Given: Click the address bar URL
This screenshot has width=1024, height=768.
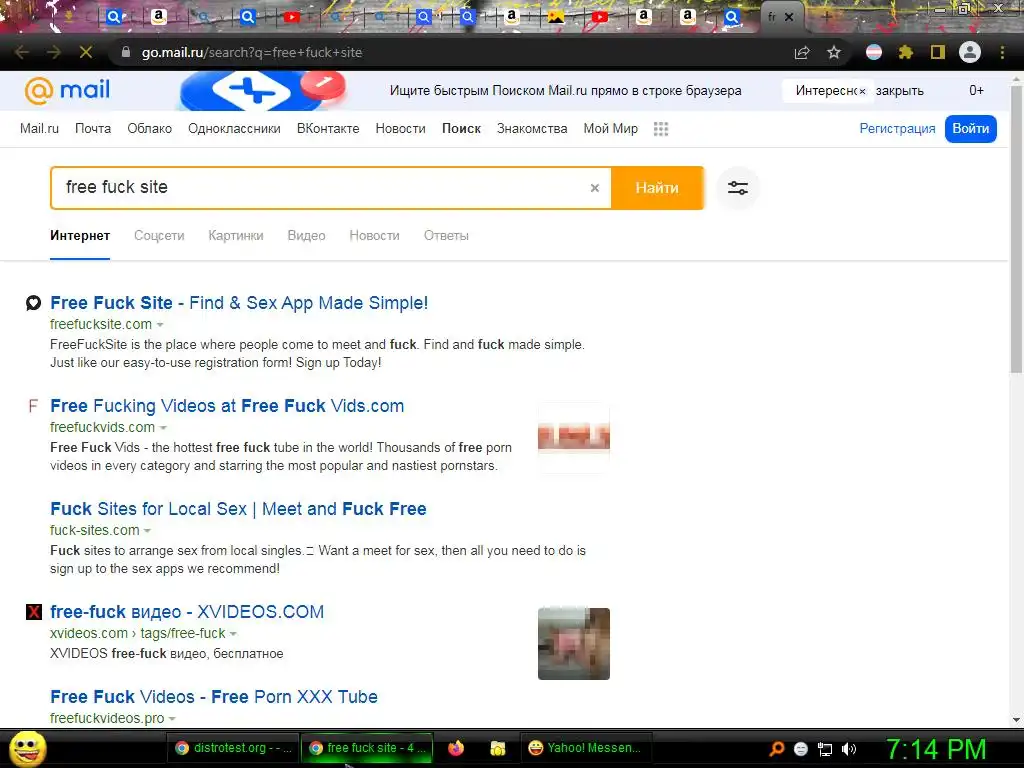Looking at the screenshot, I should [252, 52].
